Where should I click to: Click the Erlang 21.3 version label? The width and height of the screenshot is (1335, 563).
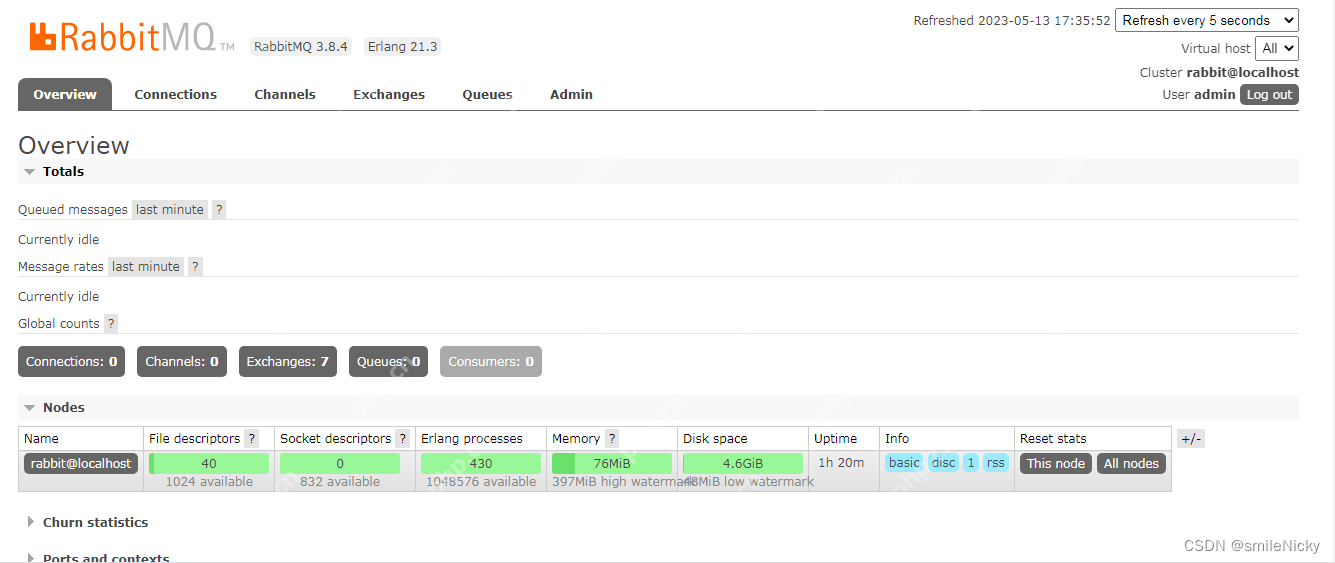402,47
